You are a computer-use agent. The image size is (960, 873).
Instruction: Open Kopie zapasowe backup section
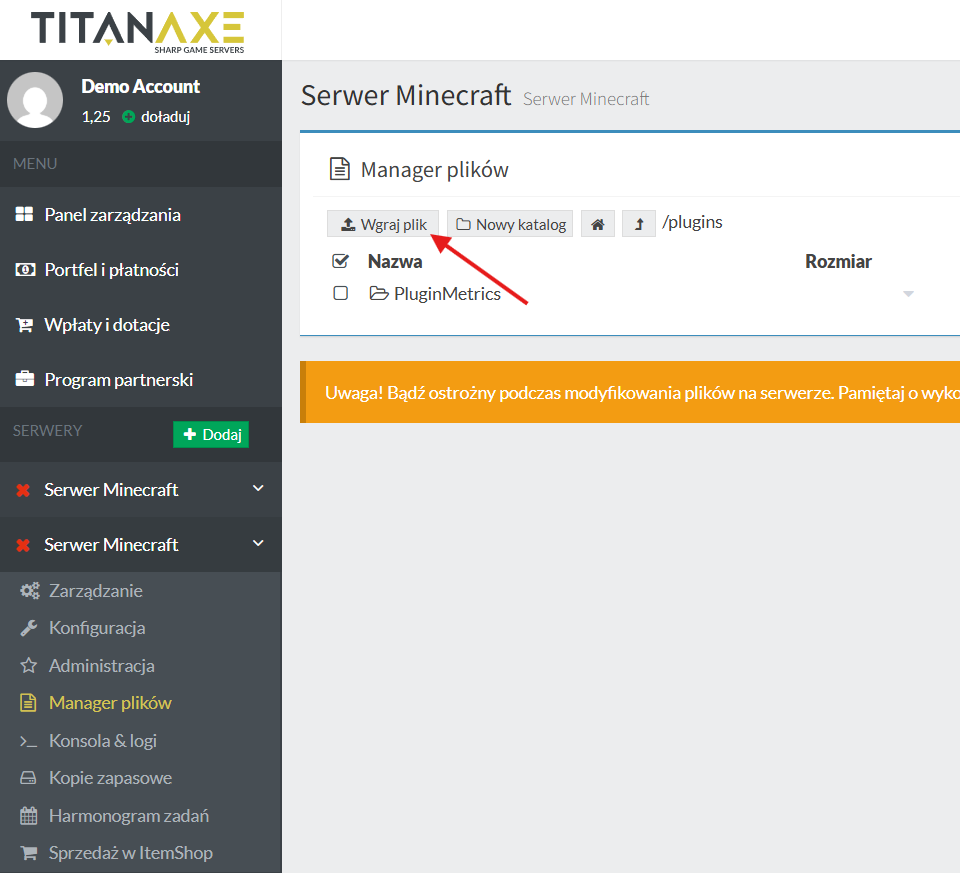(110, 778)
